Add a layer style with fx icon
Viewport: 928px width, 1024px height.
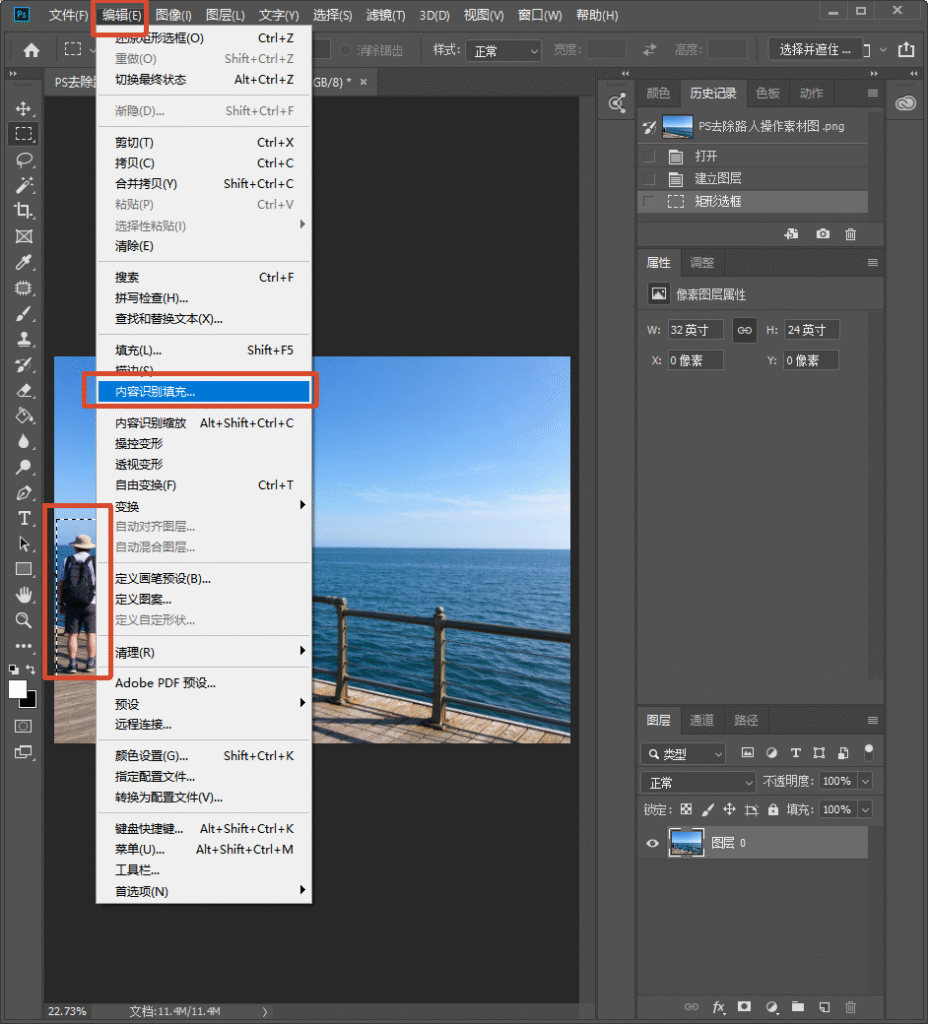pos(718,1007)
